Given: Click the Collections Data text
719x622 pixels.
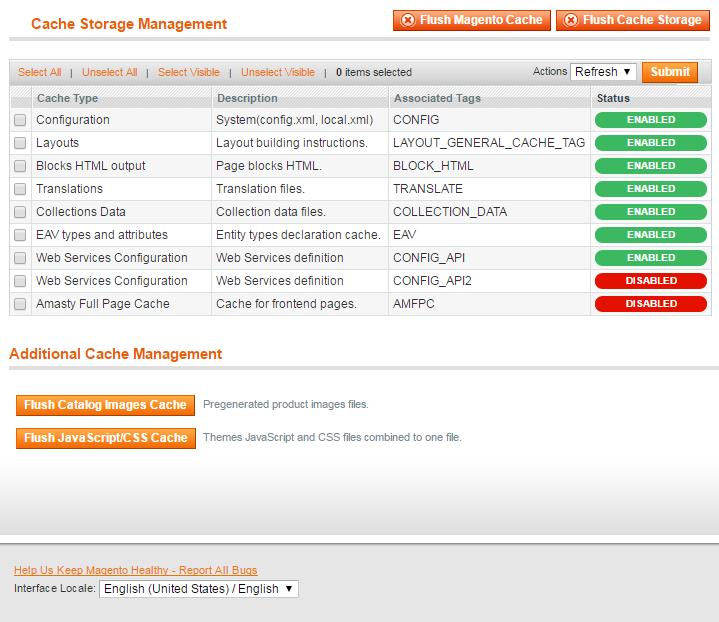Looking at the screenshot, I should coord(81,211).
